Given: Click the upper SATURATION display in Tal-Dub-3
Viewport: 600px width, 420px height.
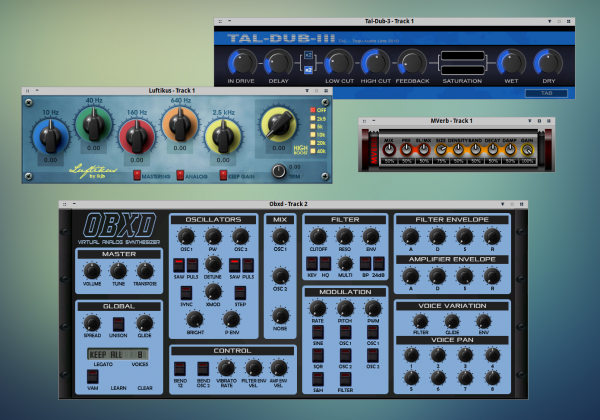Looking at the screenshot, I should [462, 56].
